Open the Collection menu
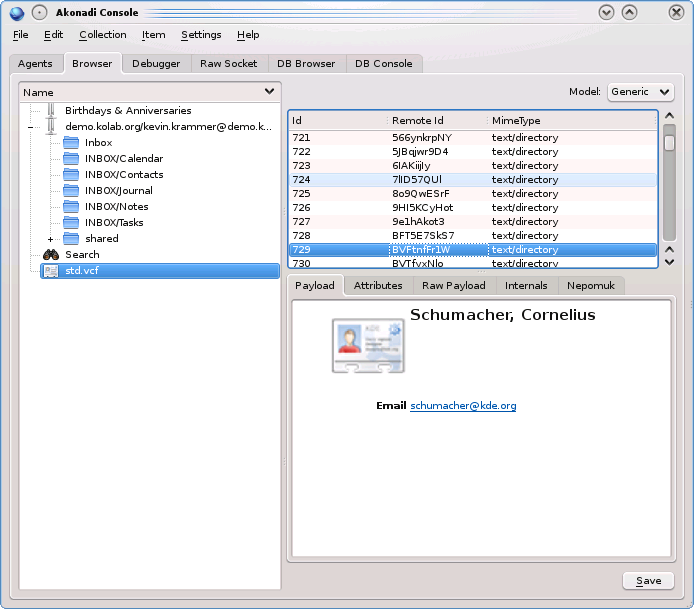The image size is (694, 609). 103,35
